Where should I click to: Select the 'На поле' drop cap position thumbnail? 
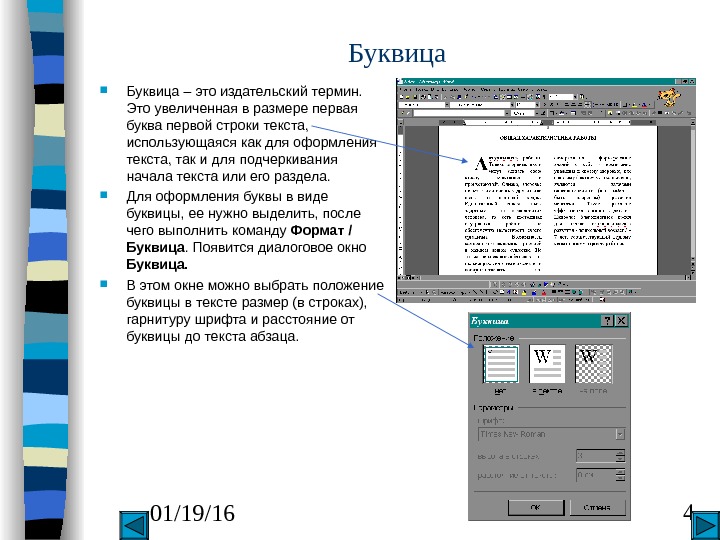(593, 365)
